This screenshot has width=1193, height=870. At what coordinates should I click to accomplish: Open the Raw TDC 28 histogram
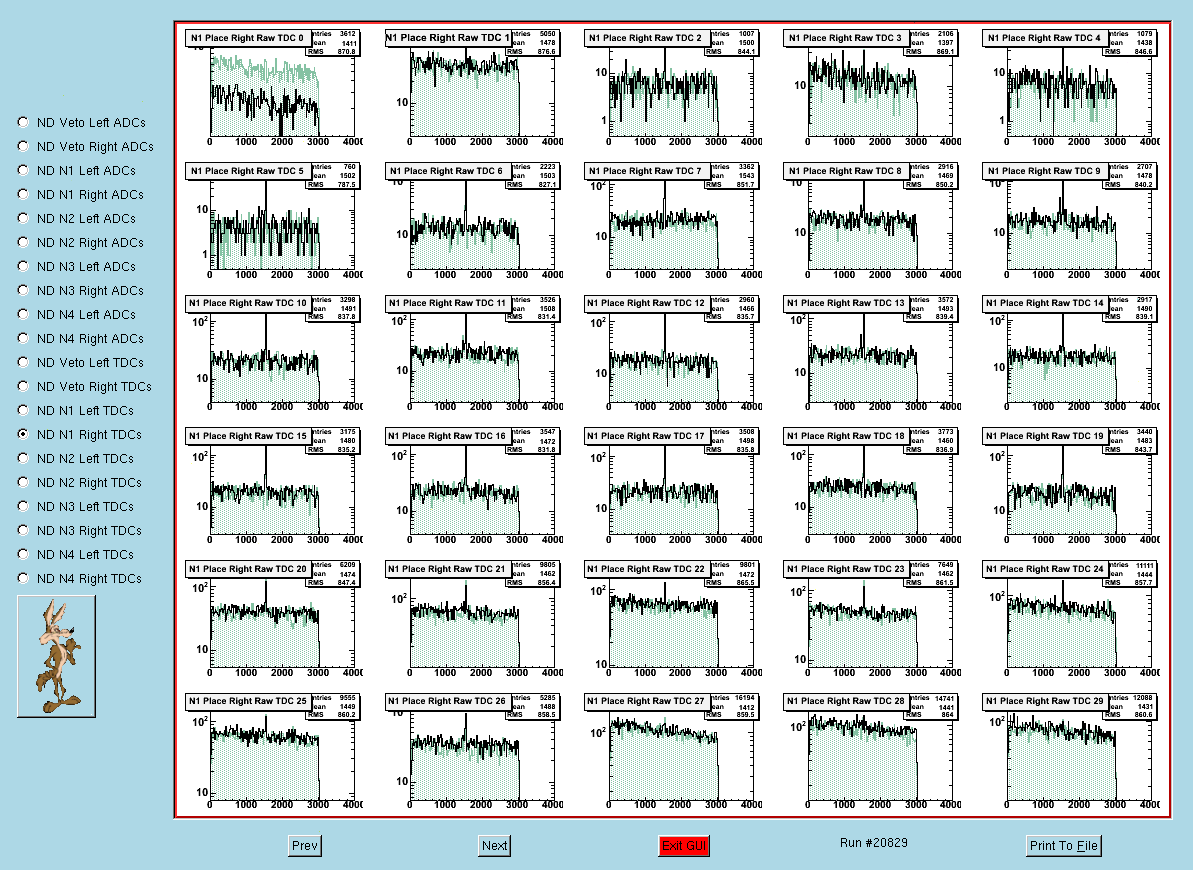(x=872, y=751)
